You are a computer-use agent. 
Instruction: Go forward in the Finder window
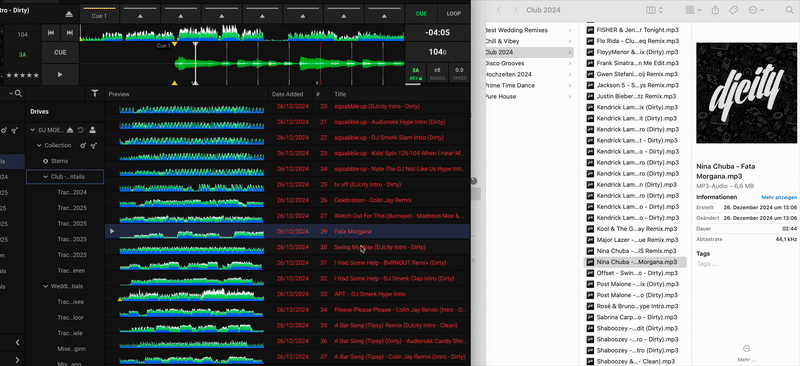[515, 10]
